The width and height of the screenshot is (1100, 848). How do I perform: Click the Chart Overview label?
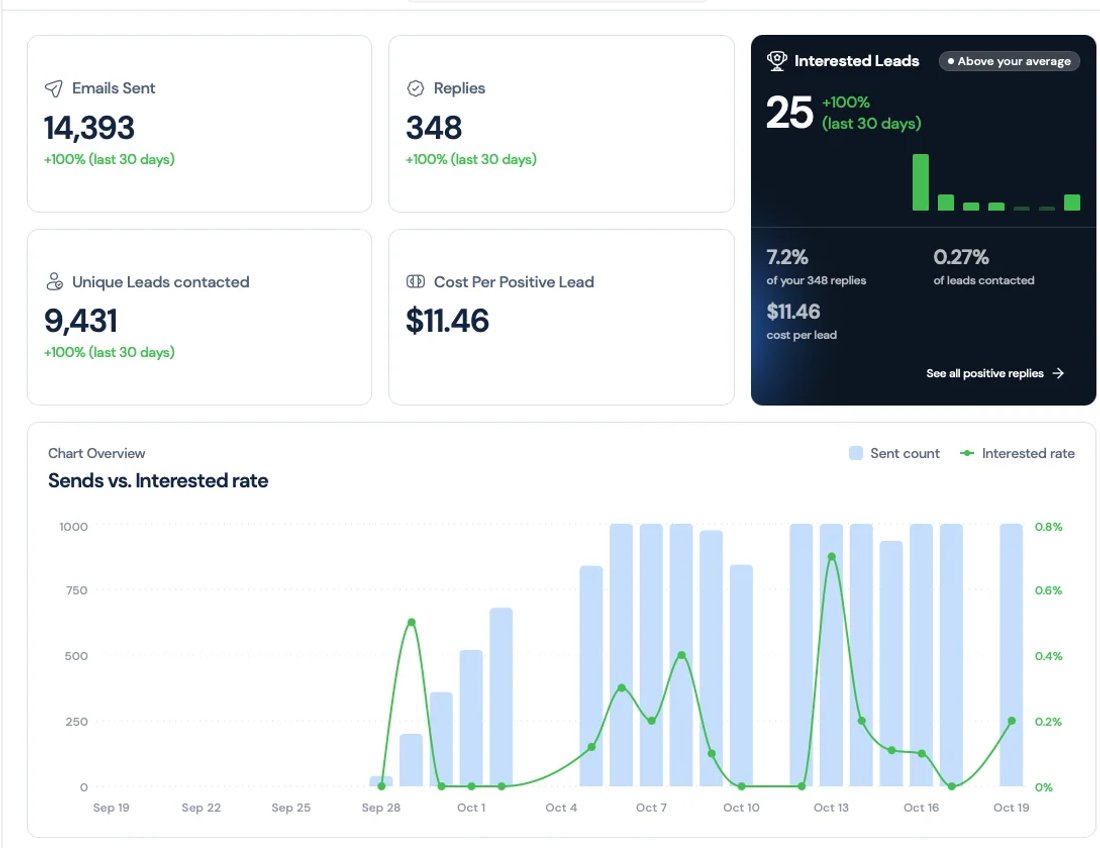pyautogui.click(x=96, y=453)
